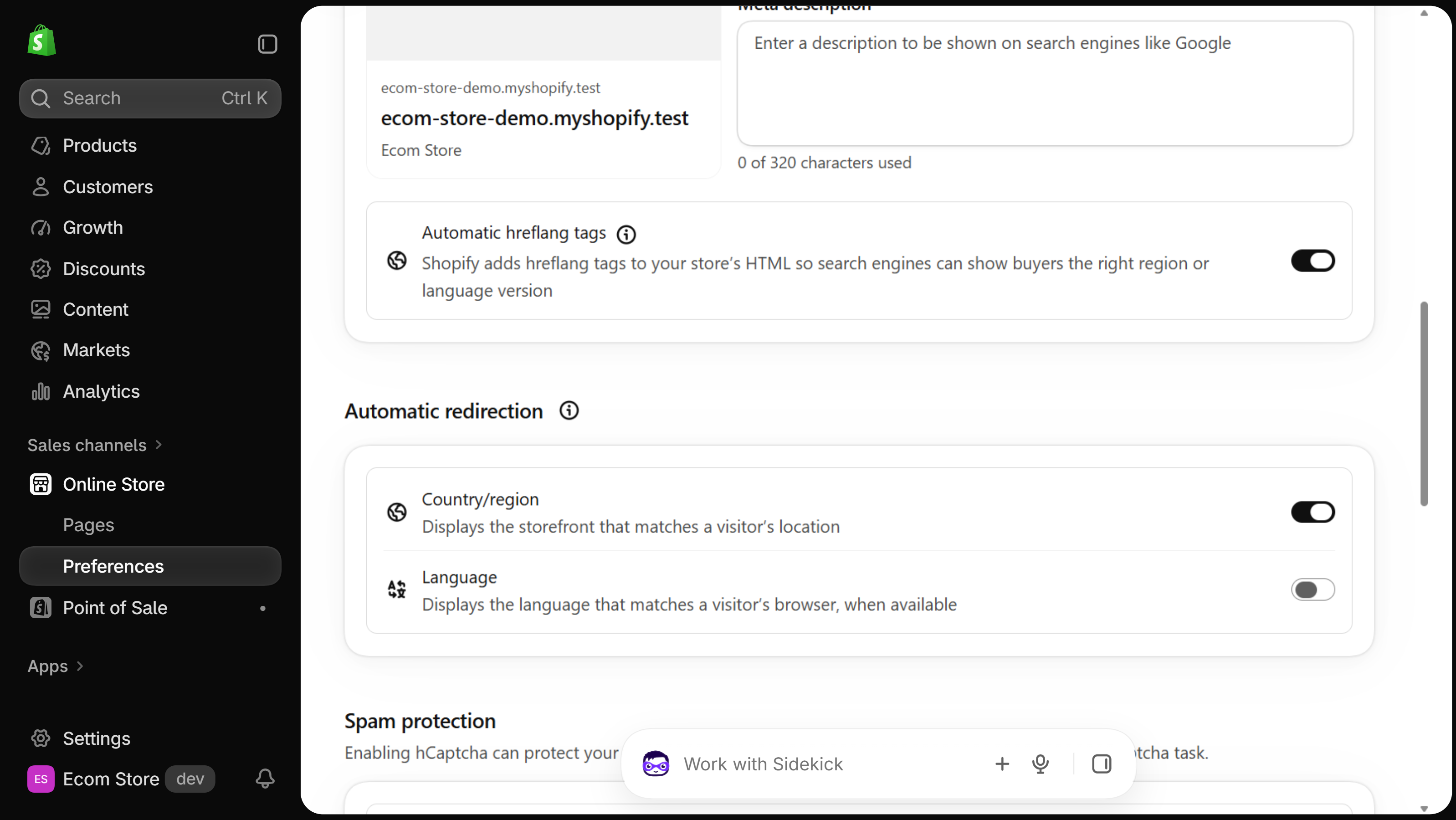Click the Point of Sale bag icon
Viewport: 1456px width, 820px height.
click(41, 608)
